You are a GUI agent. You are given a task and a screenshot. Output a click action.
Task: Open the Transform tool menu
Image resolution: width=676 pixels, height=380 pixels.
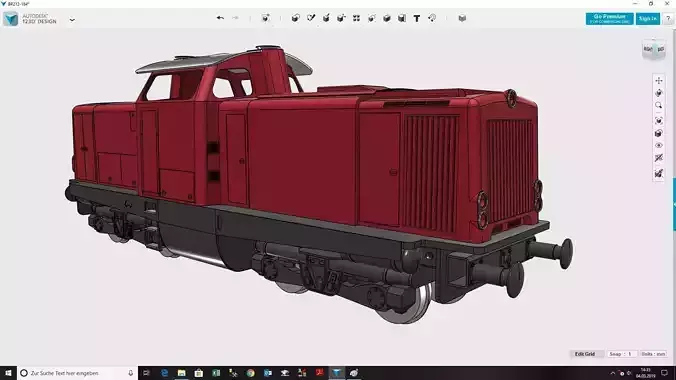point(265,18)
